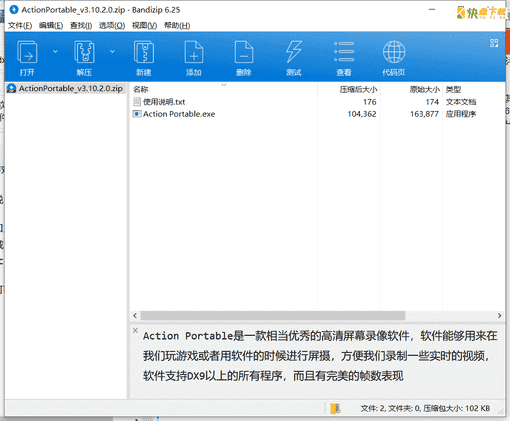Viewport: 510px width, 421px height.
Task: Click the text file icon of 使用说明.txt
Action: (x=137, y=102)
